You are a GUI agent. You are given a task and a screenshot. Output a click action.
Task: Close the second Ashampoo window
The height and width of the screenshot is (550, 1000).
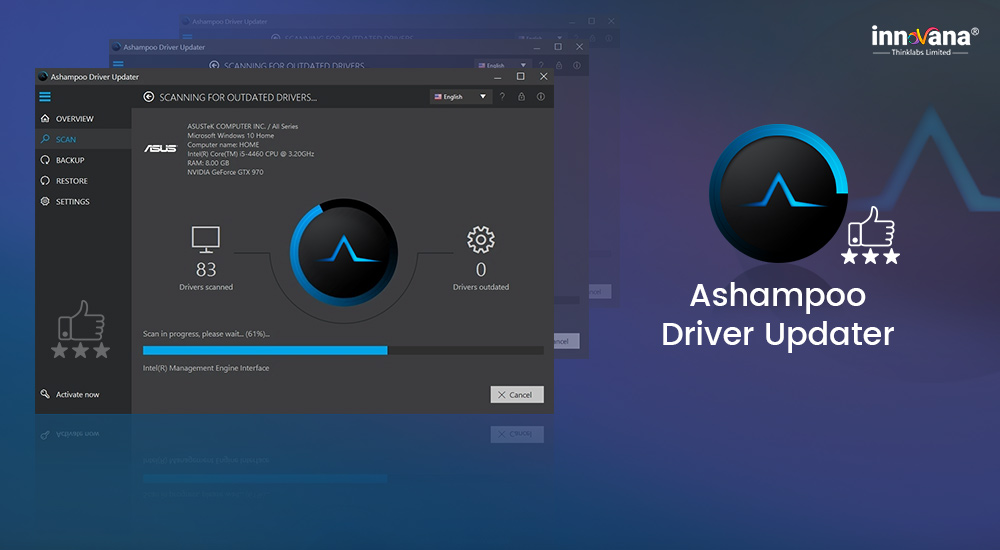pos(579,47)
